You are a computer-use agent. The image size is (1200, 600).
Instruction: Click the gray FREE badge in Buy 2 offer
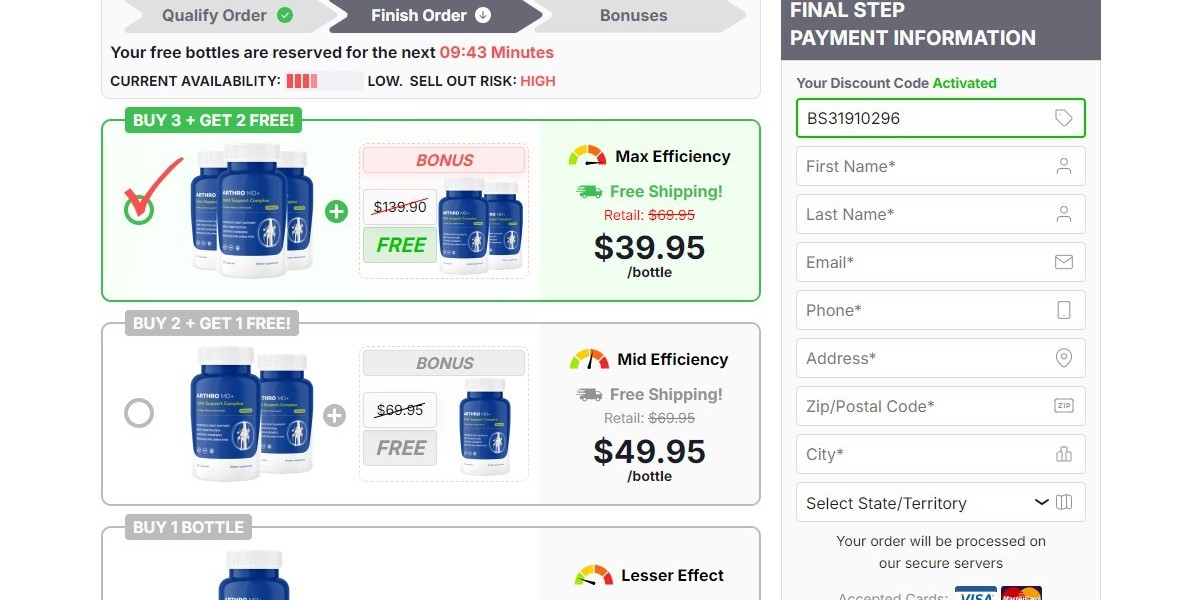click(x=400, y=448)
